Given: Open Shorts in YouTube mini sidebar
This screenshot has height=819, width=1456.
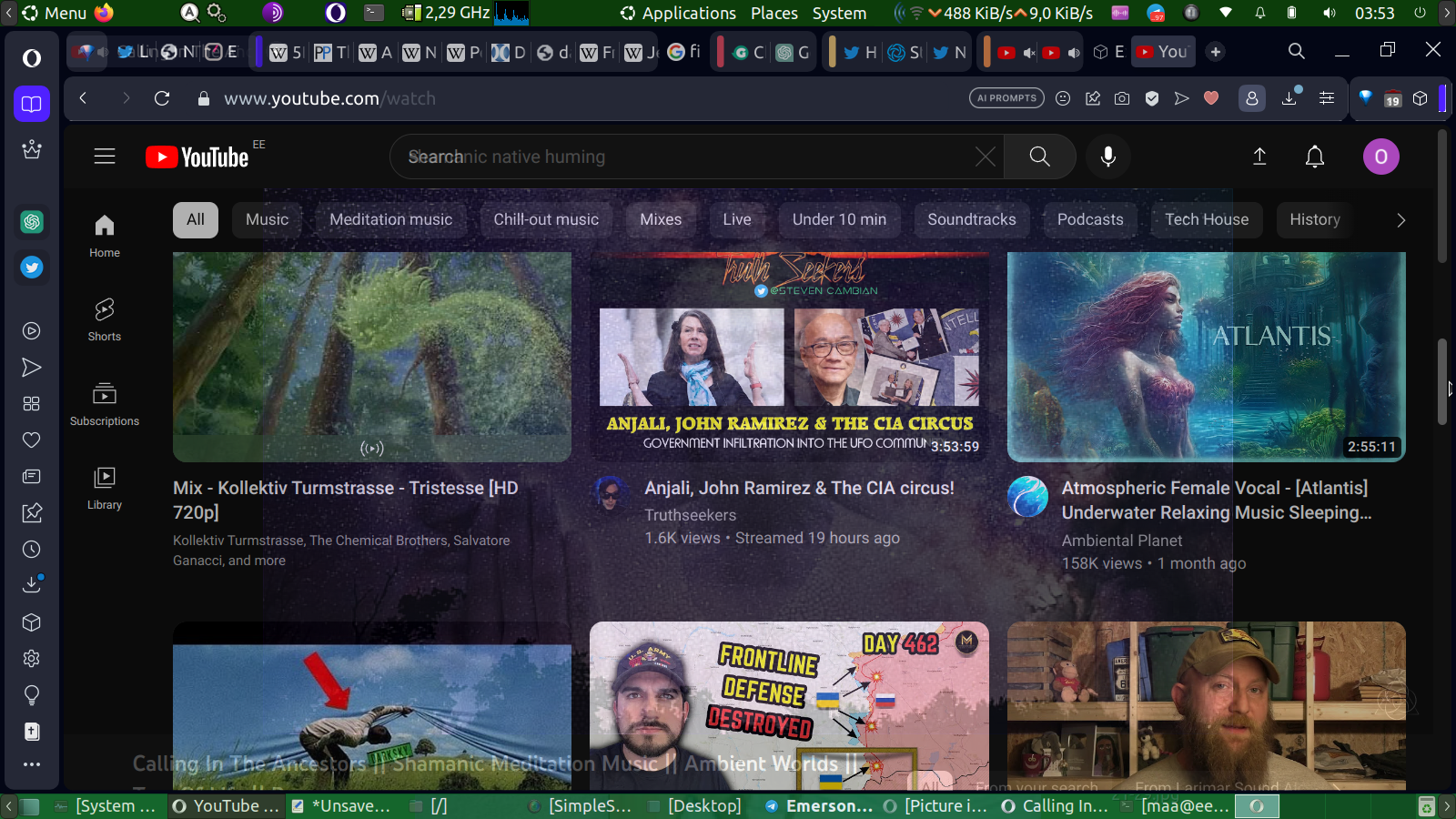Looking at the screenshot, I should [105, 319].
